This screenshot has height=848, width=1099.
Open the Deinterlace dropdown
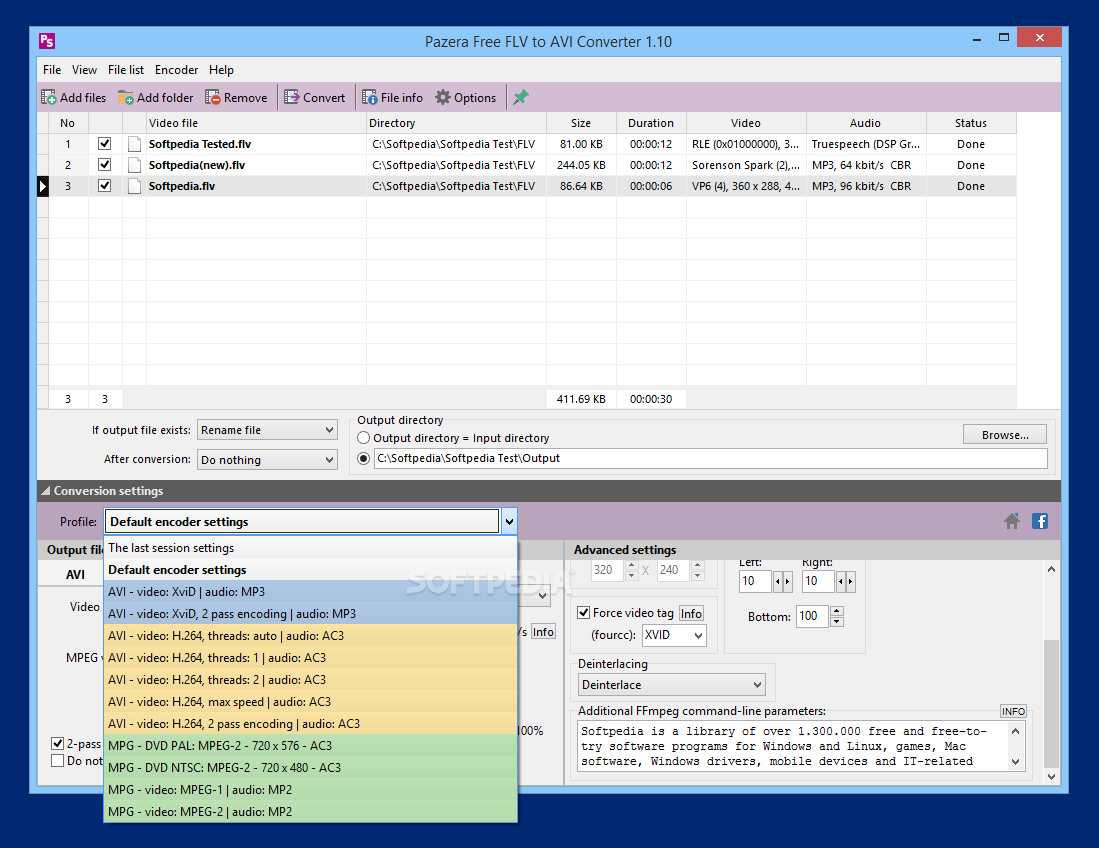(672, 685)
